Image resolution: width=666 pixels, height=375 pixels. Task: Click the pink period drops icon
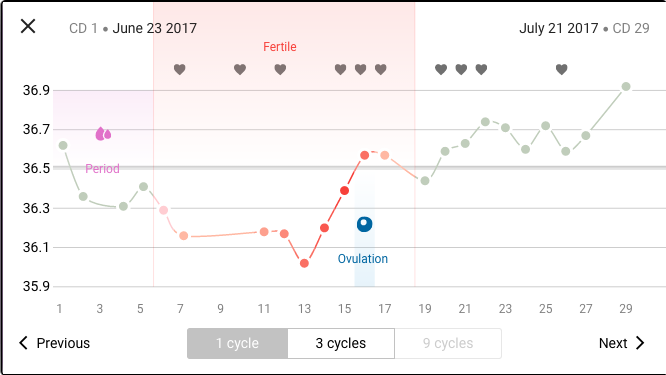[x=103, y=134]
